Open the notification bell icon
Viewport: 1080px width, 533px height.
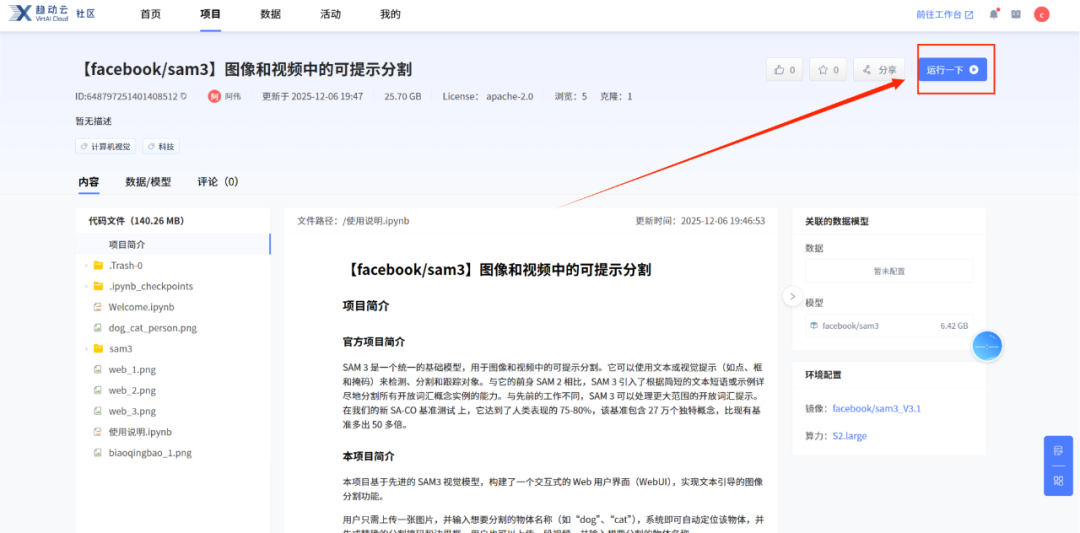coord(993,14)
